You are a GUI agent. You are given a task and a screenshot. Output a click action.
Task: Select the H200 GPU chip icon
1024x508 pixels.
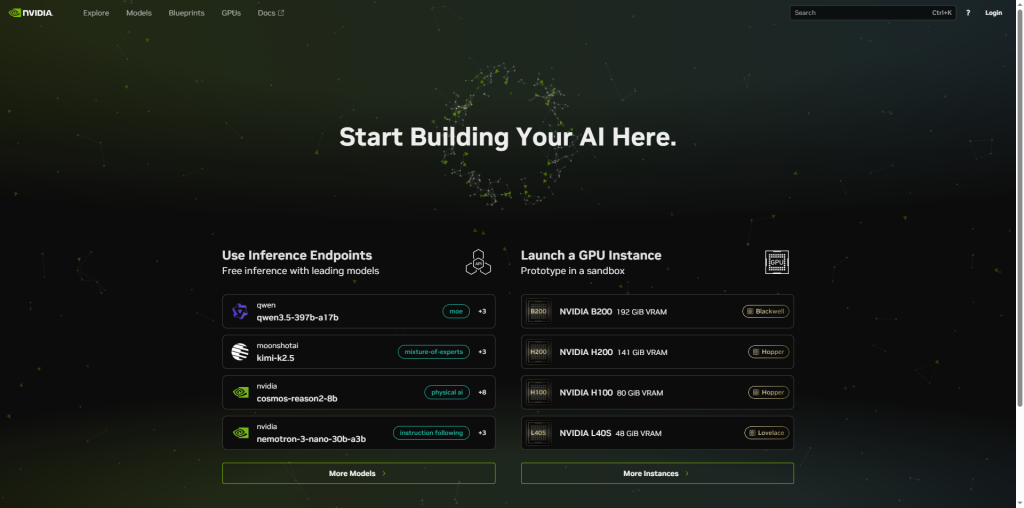coord(538,352)
